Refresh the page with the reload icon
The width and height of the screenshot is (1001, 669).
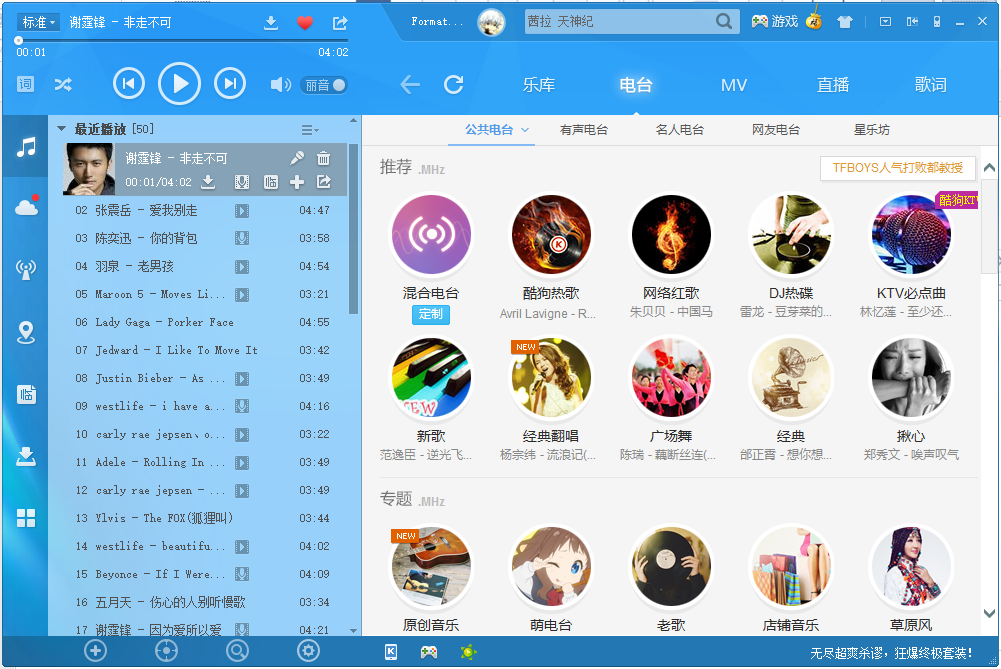(454, 84)
